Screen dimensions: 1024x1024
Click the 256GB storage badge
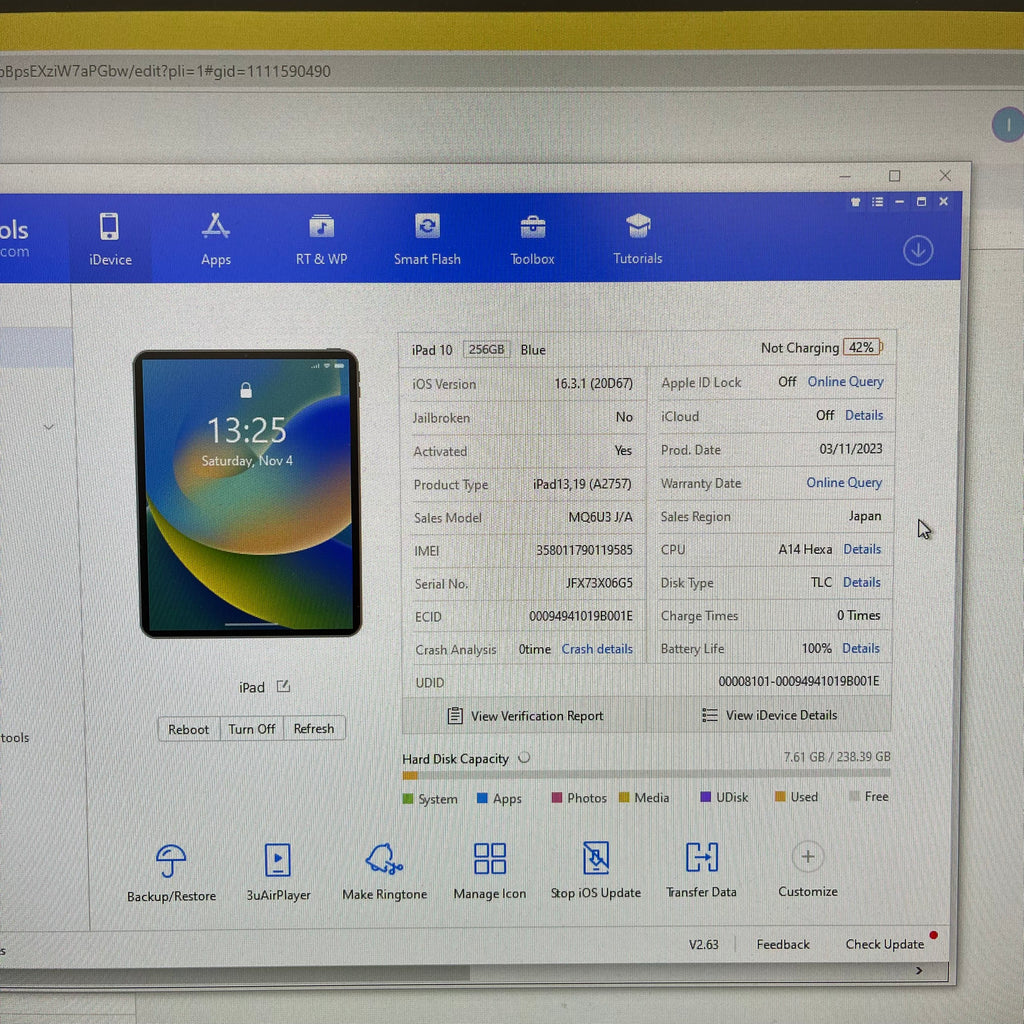click(x=487, y=349)
